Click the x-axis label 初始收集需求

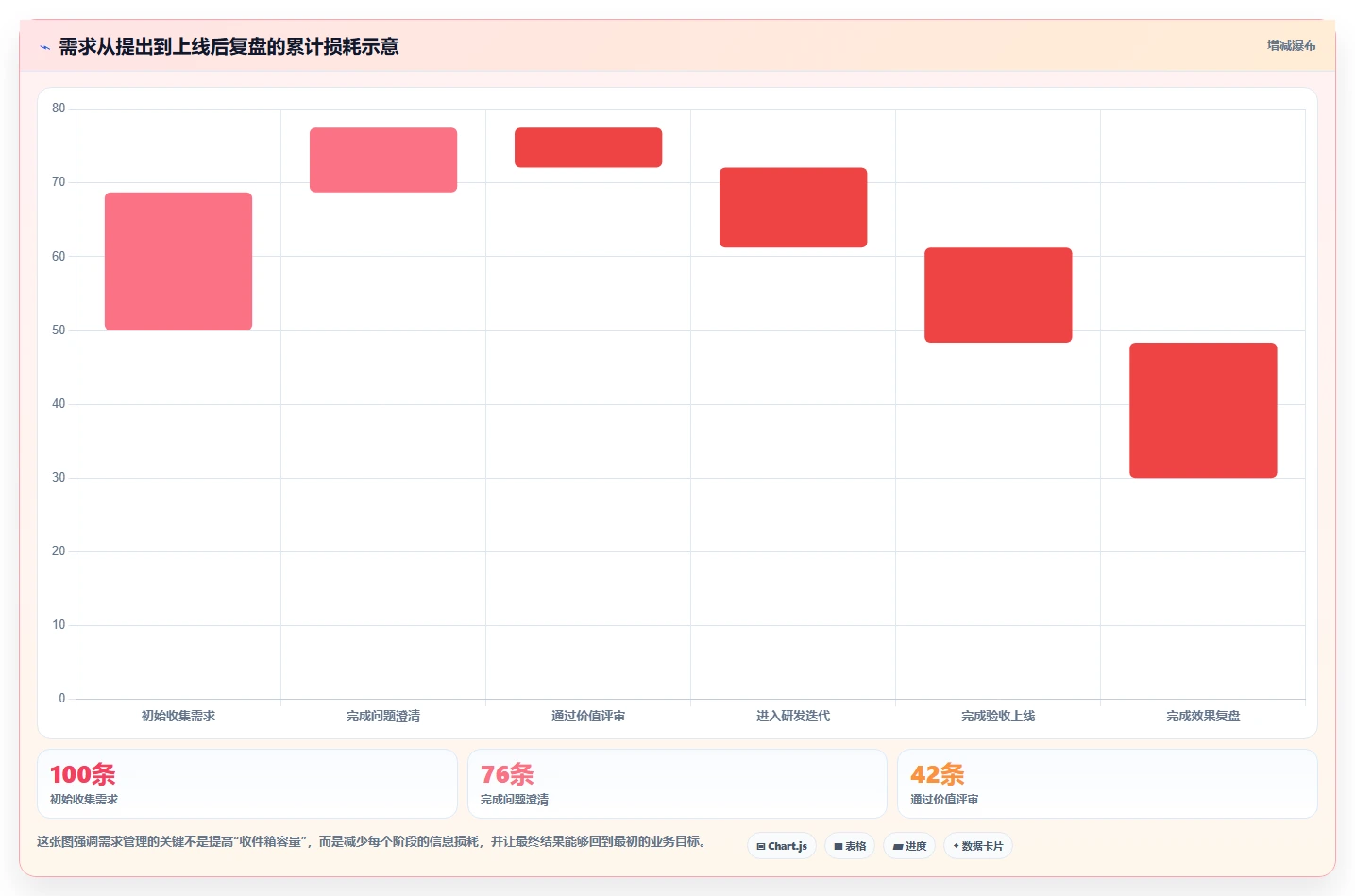click(x=178, y=716)
